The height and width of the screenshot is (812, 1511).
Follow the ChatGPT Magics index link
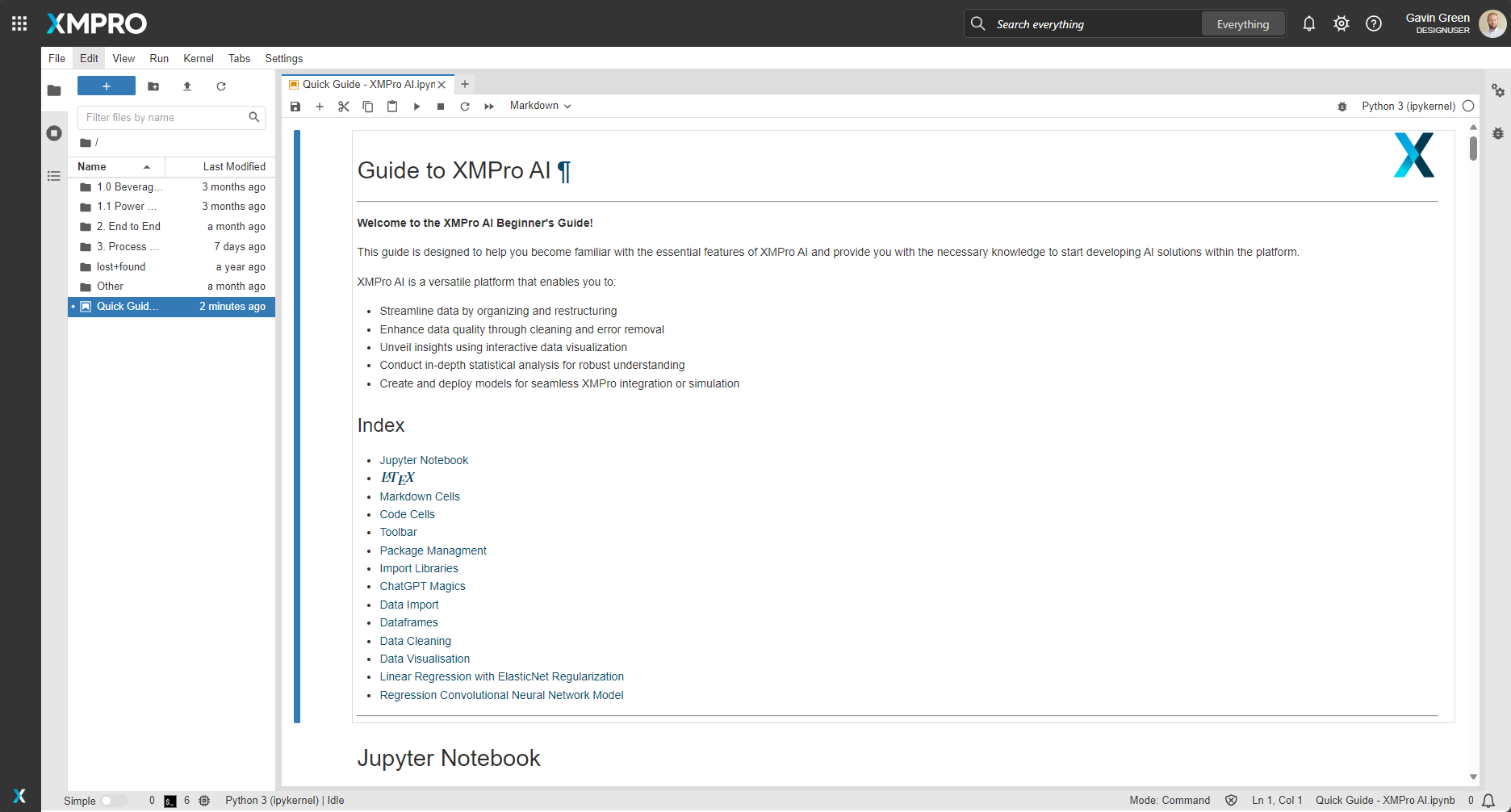click(x=422, y=586)
